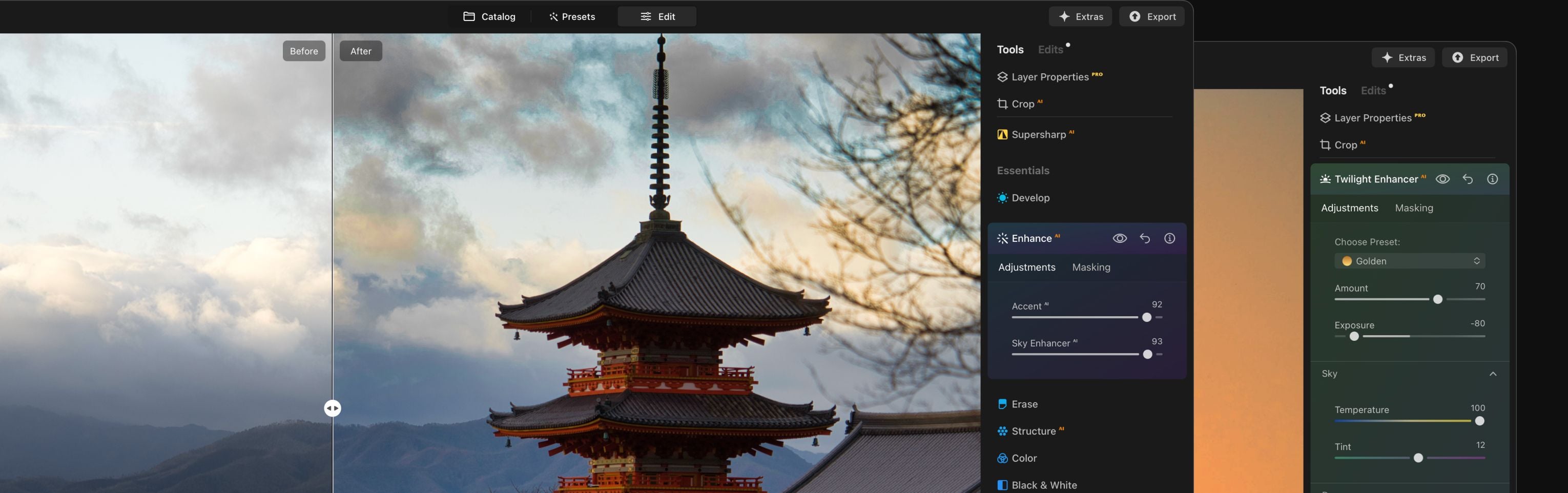Open Layer Properties in front window
The height and width of the screenshot is (493, 1568).
[x=1050, y=77]
